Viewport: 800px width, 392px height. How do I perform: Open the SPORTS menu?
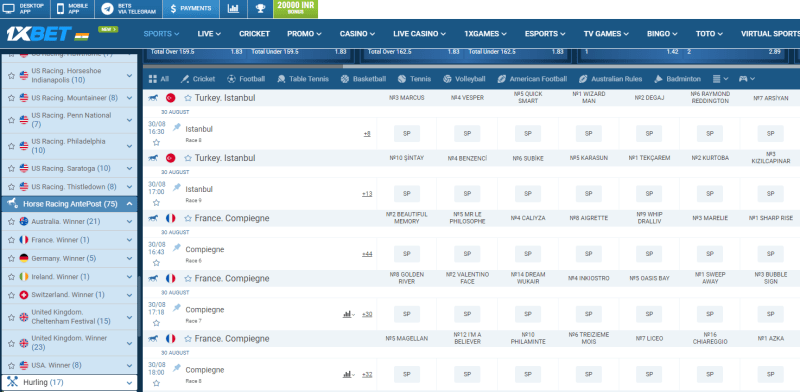point(161,34)
